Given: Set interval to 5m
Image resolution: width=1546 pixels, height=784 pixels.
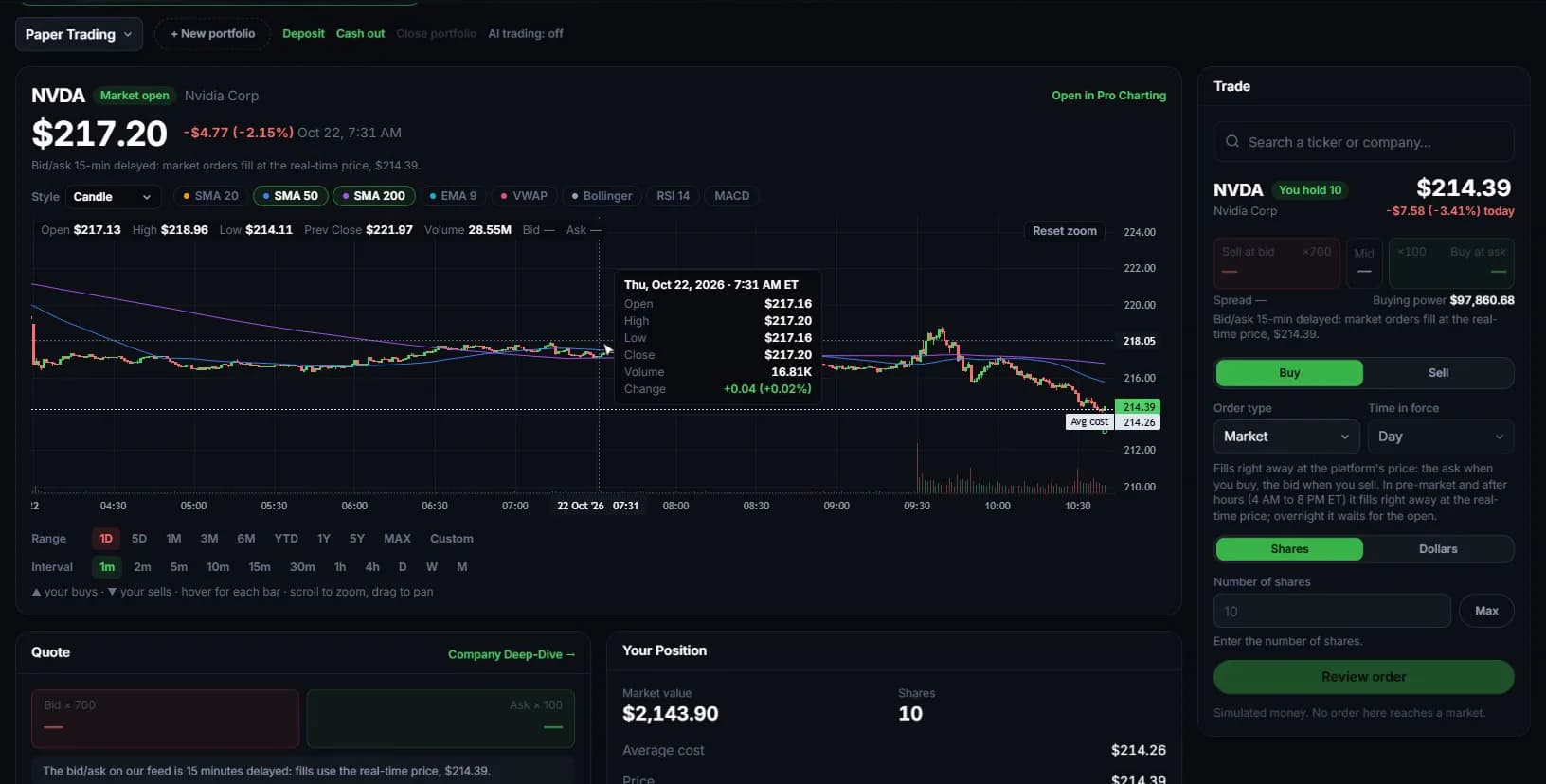Looking at the screenshot, I should (x=179, y=567).
